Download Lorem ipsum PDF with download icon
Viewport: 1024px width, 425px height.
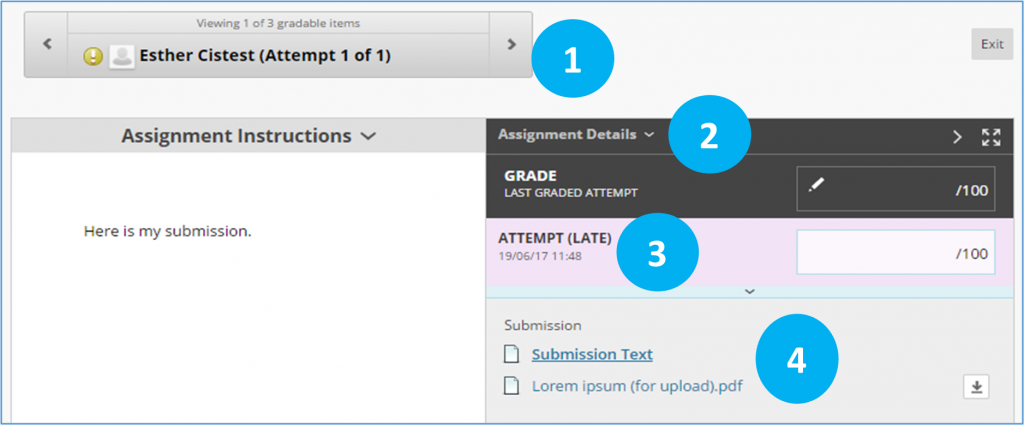coord(976,387)
